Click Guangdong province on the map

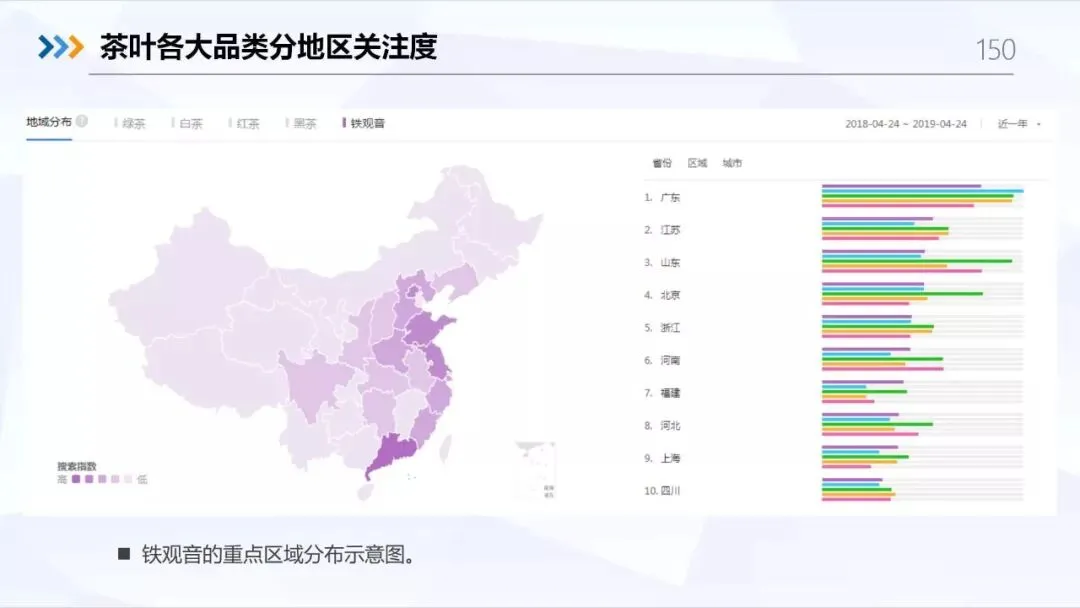(395, 452)
